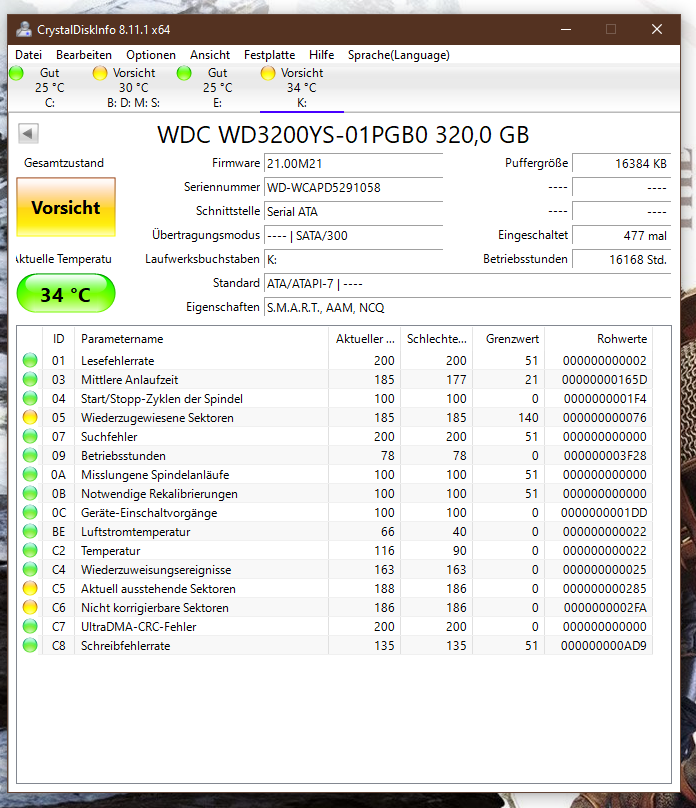
Task: Select raw value 000000000076
Action: (604, 417)
